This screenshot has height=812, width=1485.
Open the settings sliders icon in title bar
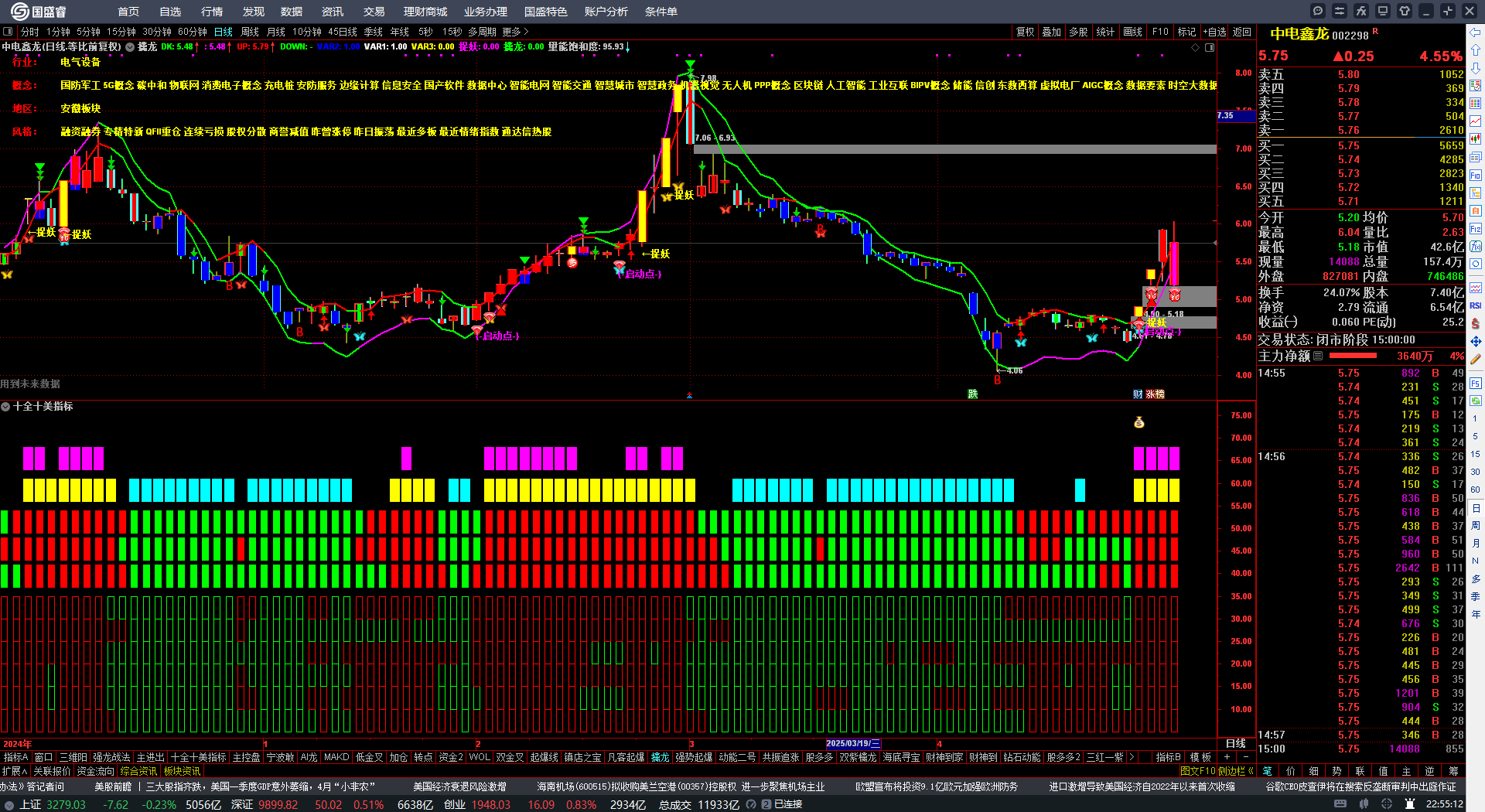(1340, 11)
